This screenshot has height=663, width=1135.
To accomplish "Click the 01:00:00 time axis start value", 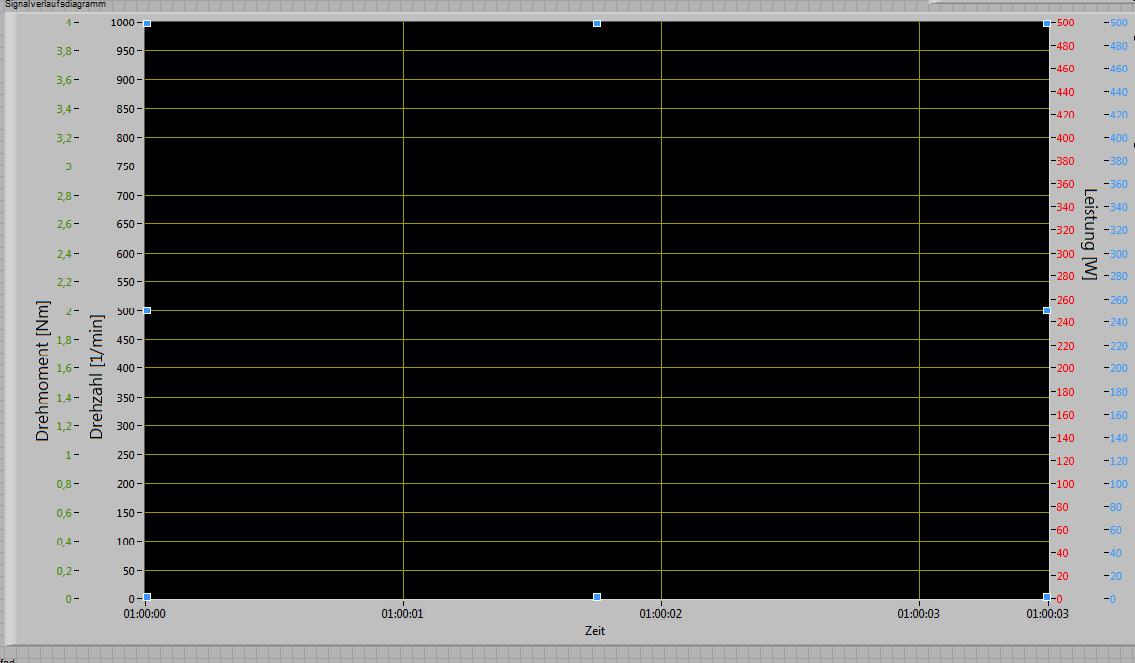I will click(144, 614).
